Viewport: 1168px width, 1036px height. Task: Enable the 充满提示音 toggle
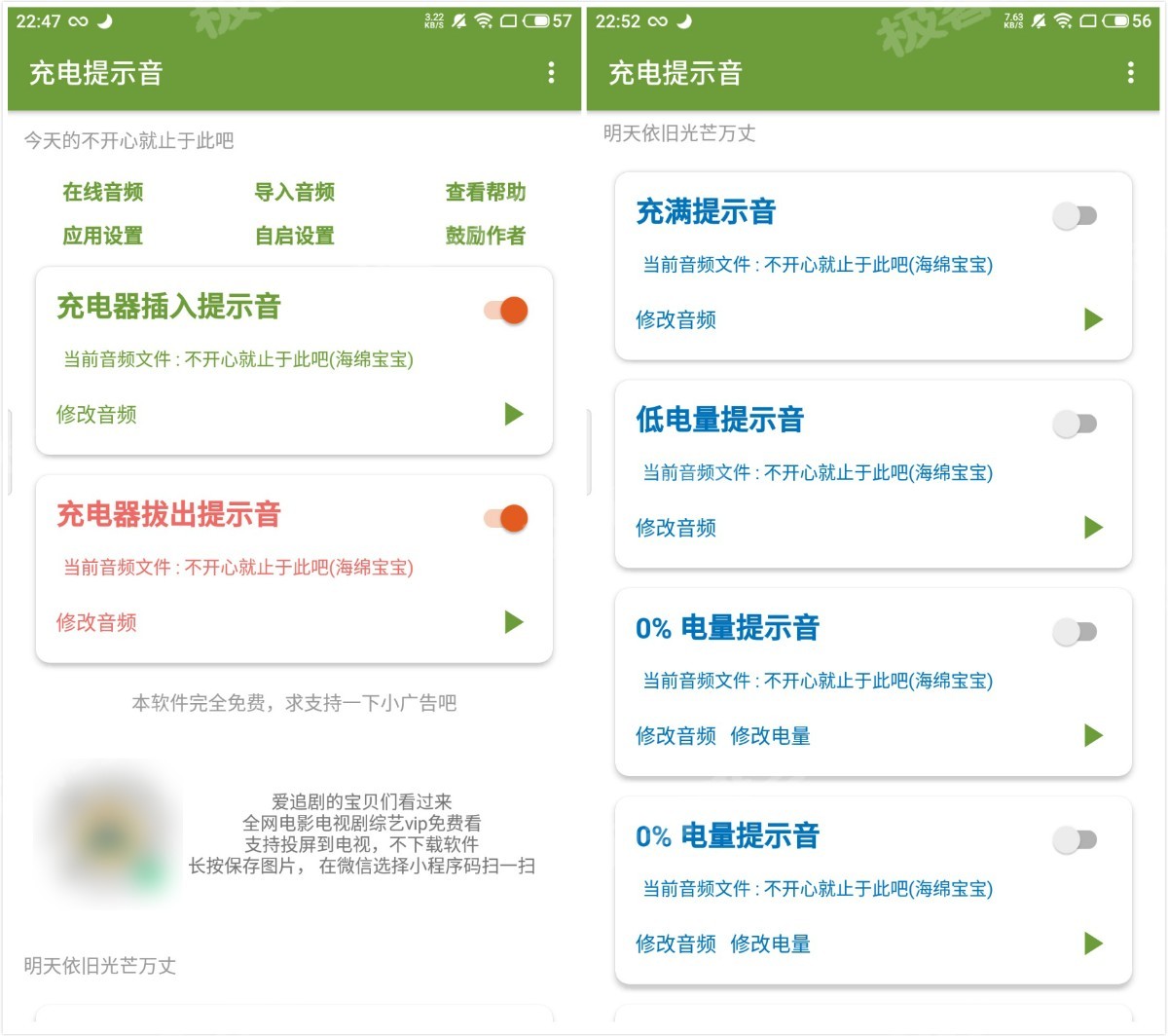coord(1076,215)
